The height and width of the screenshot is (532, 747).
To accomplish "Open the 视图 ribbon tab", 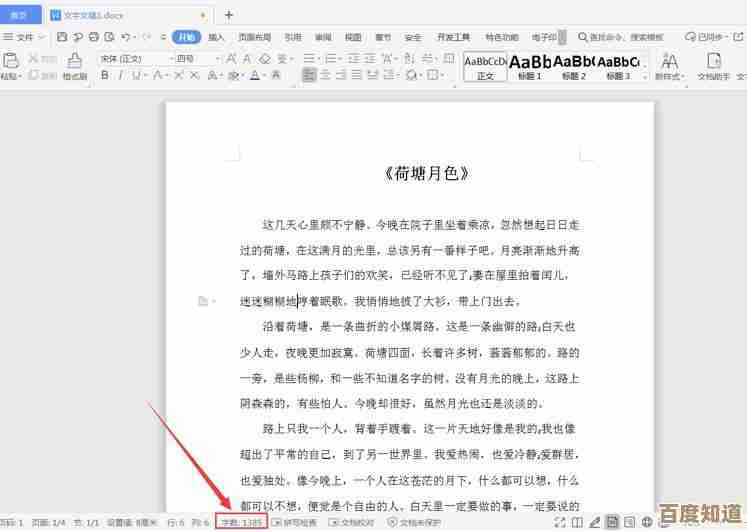I will [x=353, y=37].
